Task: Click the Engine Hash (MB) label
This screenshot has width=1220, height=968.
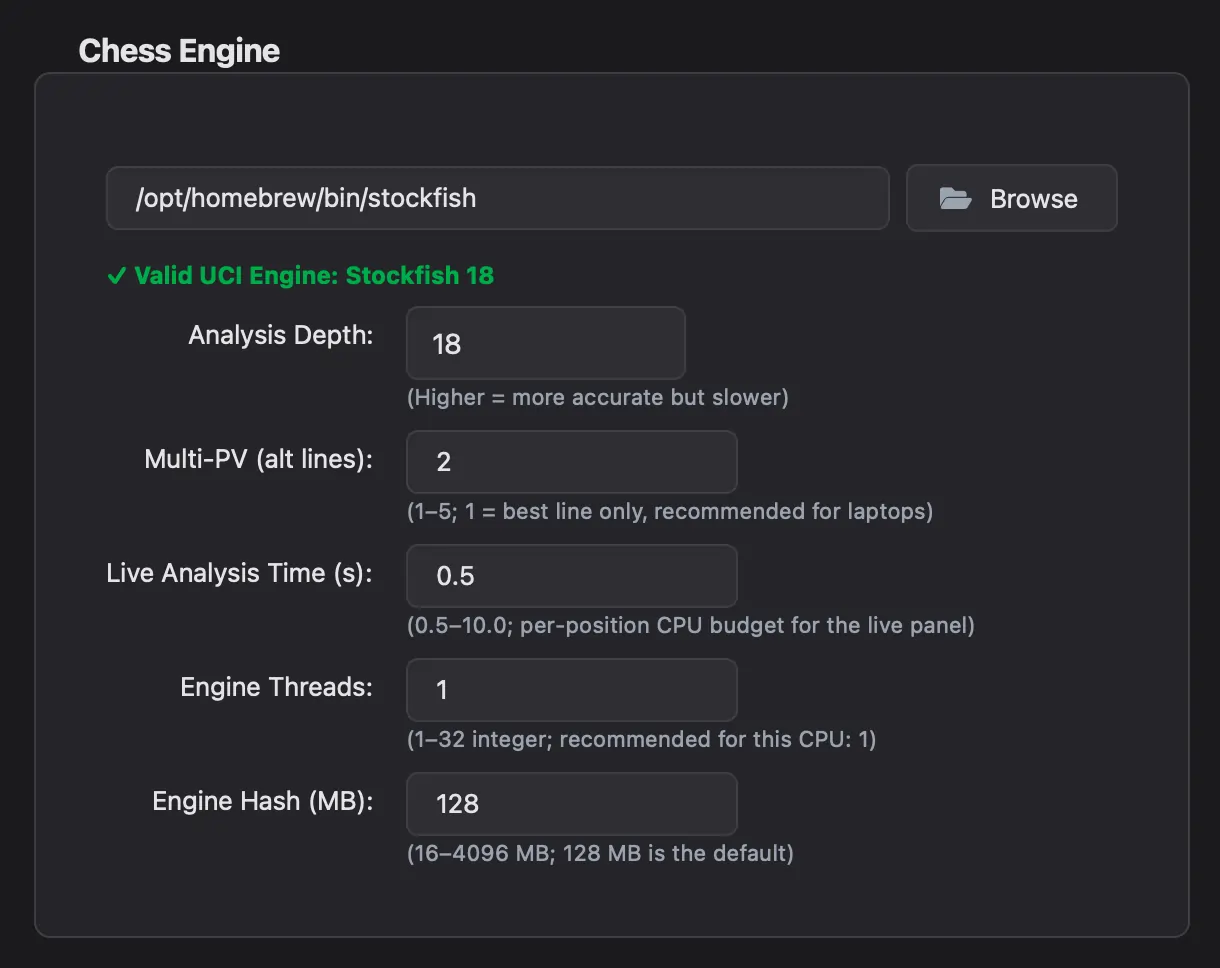Action: 263,801
